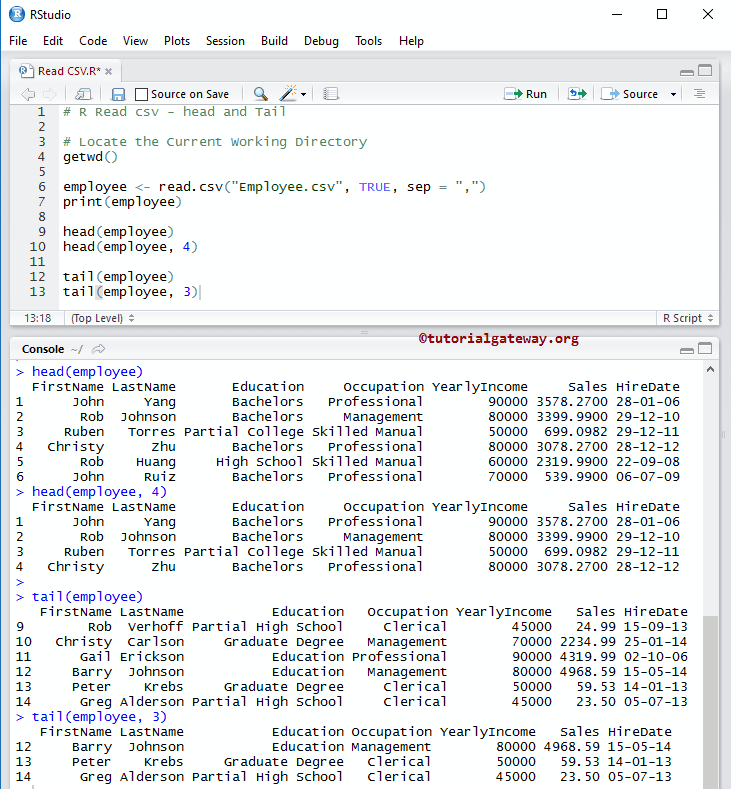Minimize the source editor pane
The height and width of the screenshot is (789, 731).
point(686,71)
